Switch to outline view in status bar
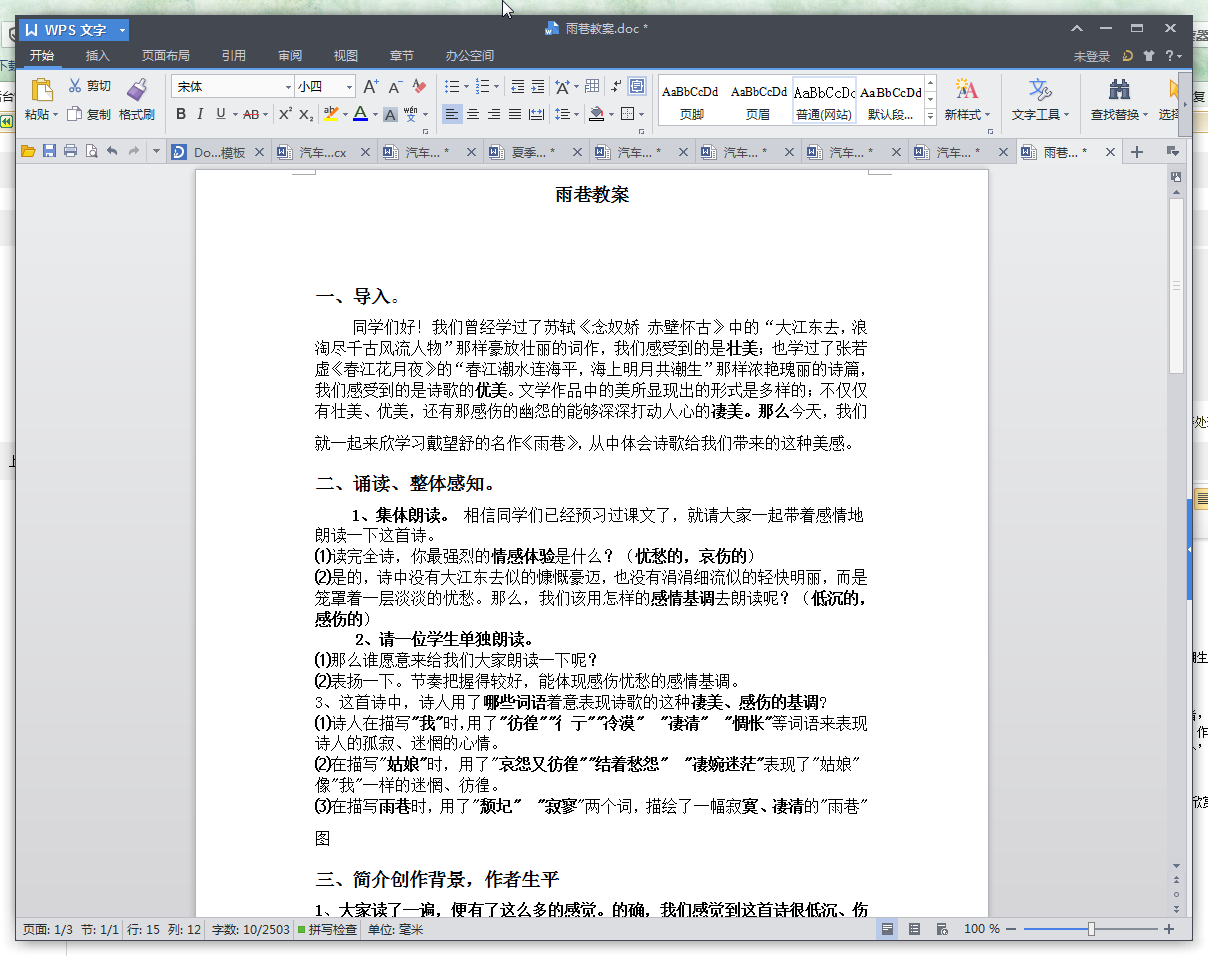The height and width of the screenshot is (956, 1208). 914,929
